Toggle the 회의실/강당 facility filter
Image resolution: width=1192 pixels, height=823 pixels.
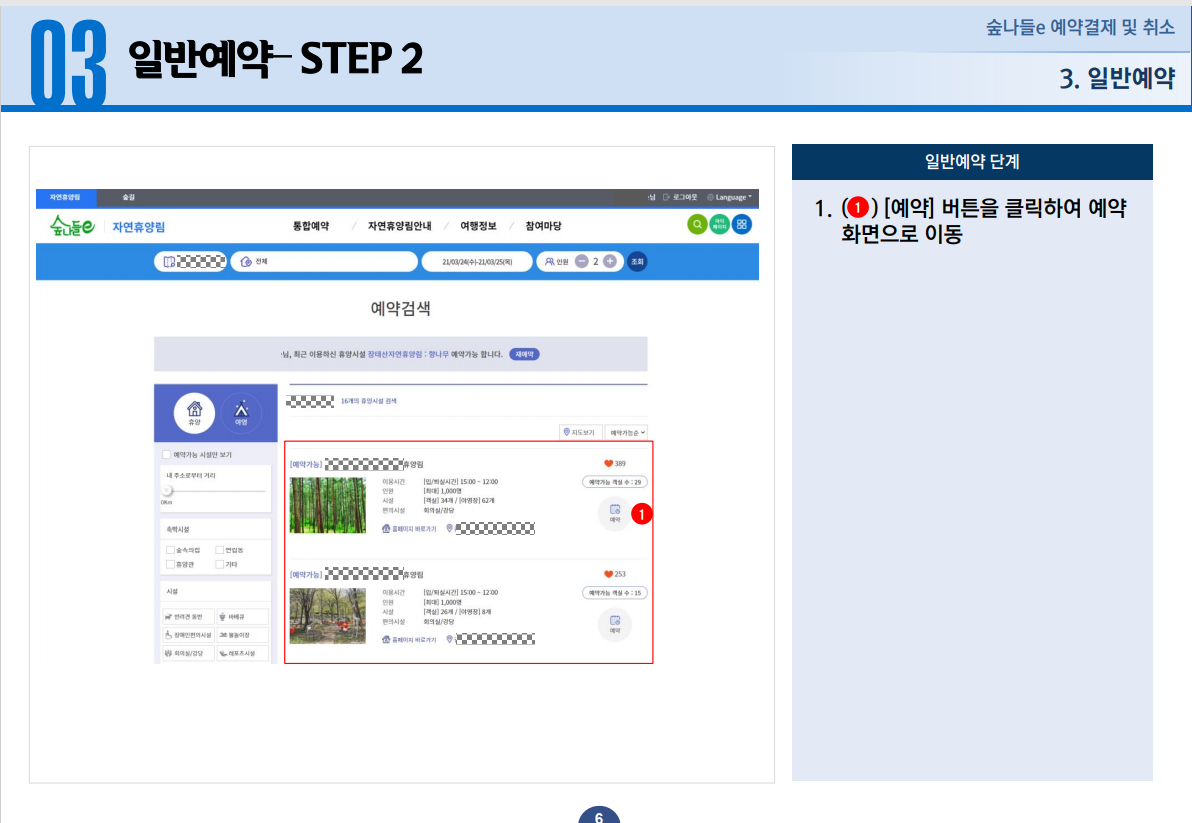pyautogui.click(x=189, y=653)
